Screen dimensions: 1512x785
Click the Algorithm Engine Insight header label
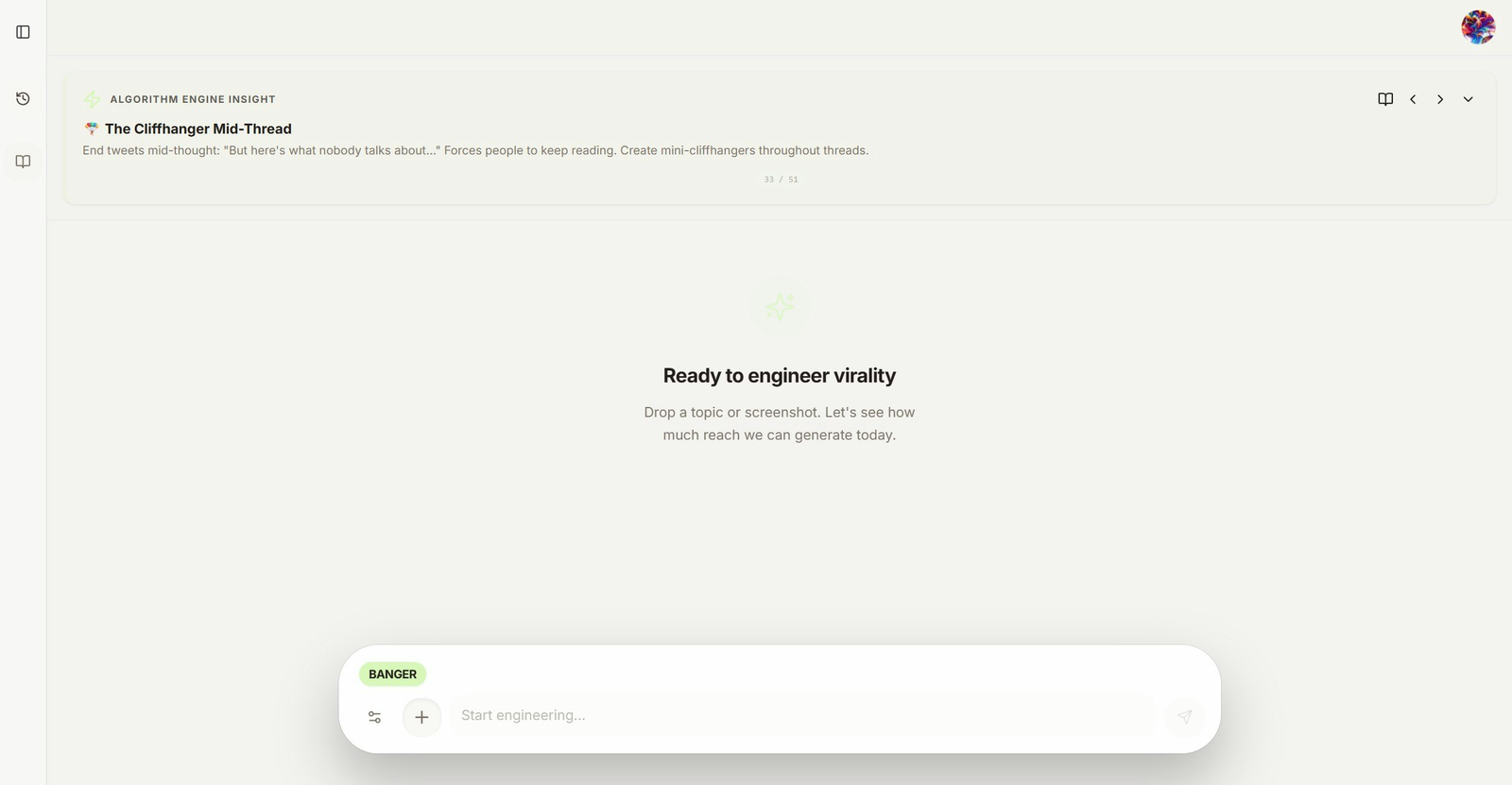pyautogui.click(x=193, y=99)
